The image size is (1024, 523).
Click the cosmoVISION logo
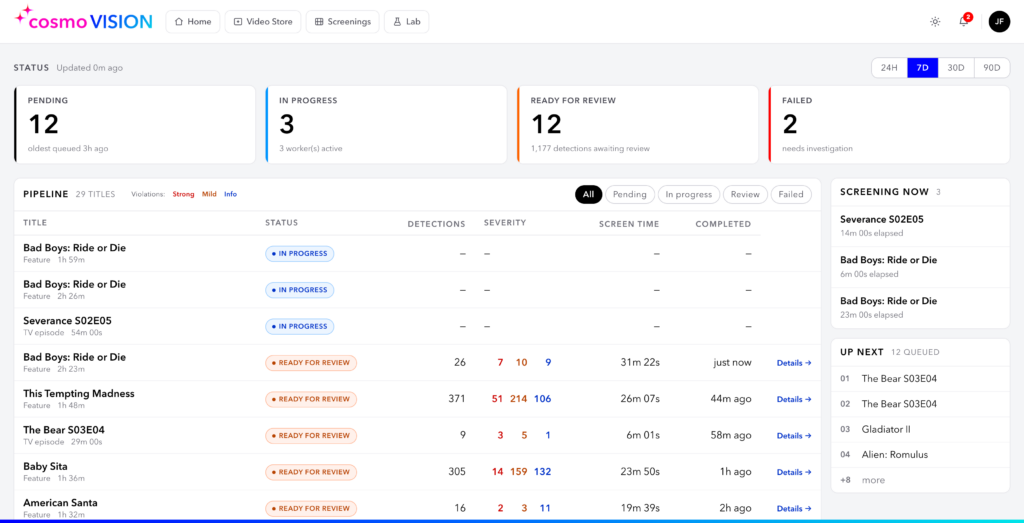84,21
